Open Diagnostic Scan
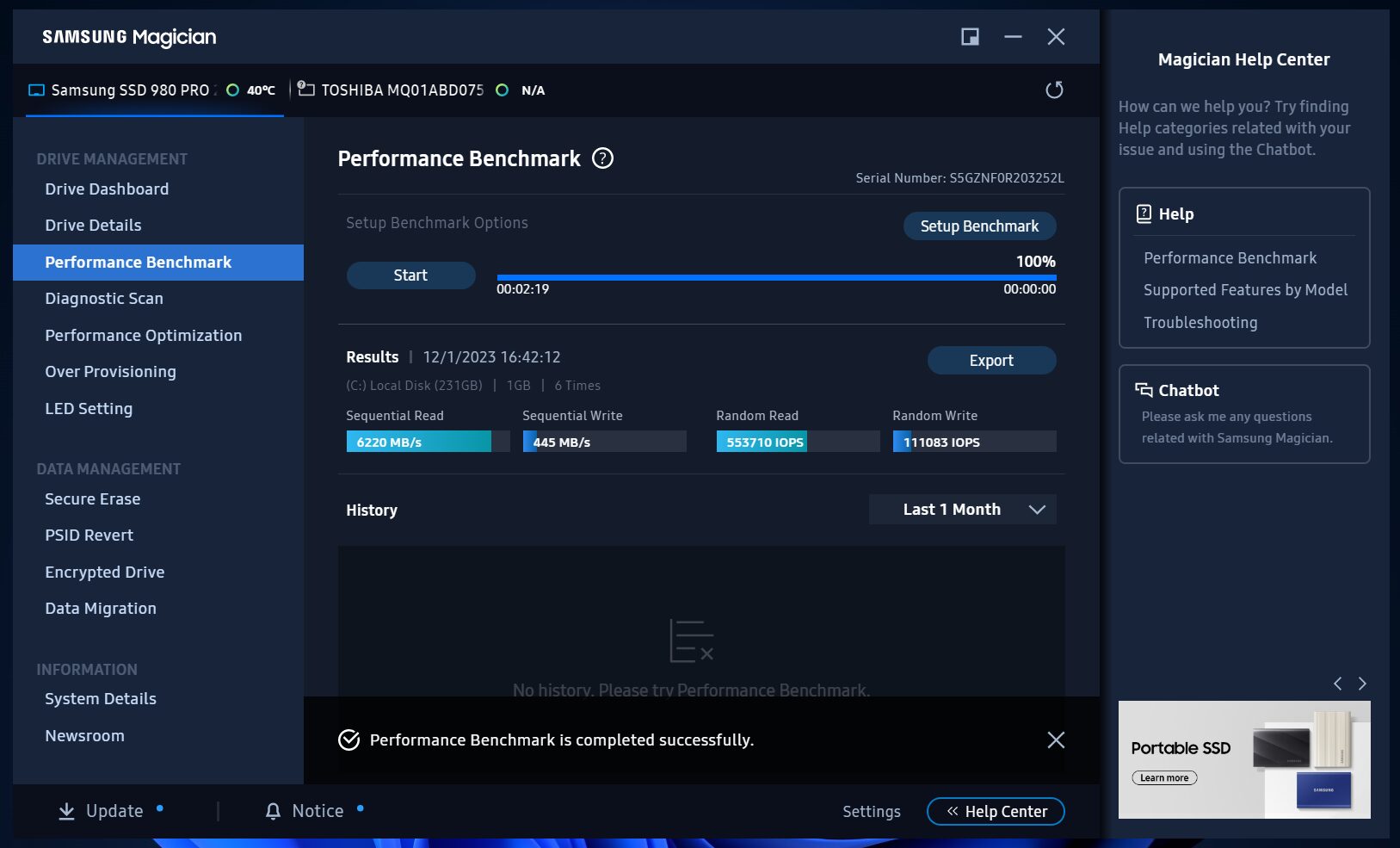Viewport: 1400px width, 848px height. [104, 299]
